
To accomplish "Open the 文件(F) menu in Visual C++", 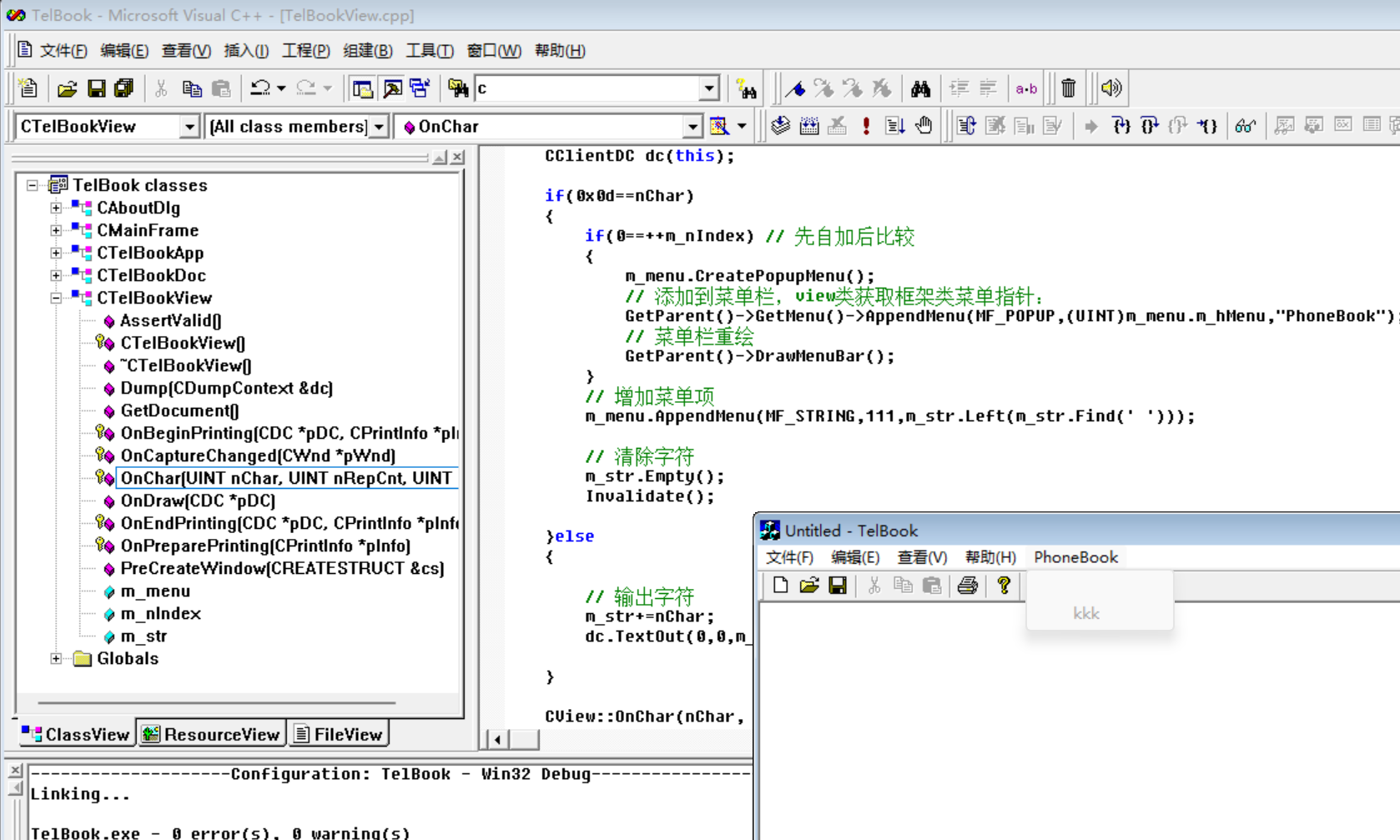I will [x=63, y=51].
